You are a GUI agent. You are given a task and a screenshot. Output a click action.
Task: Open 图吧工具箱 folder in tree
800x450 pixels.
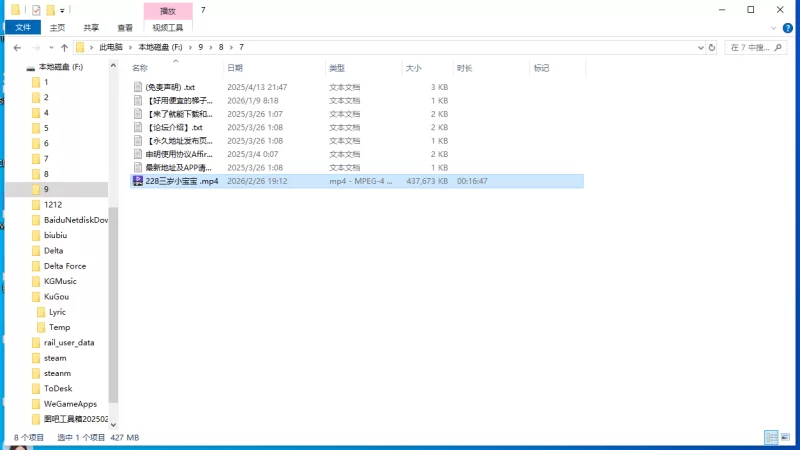point(76,419)
